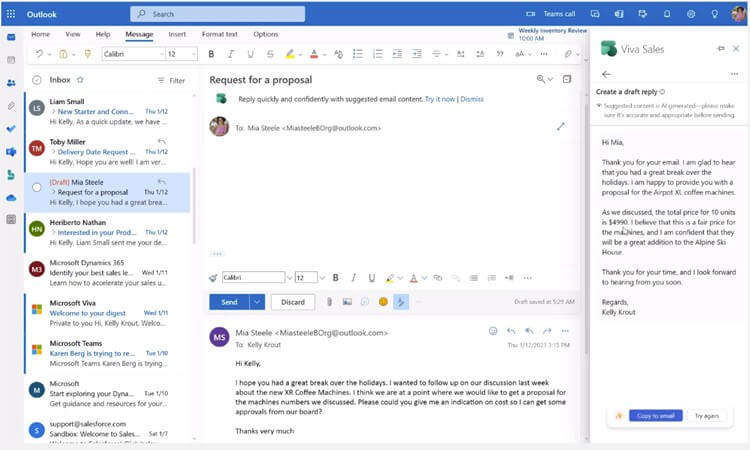Switch to the Insert tab
The height and width of the screenshot is (450, 750).
tap(177, 34)
